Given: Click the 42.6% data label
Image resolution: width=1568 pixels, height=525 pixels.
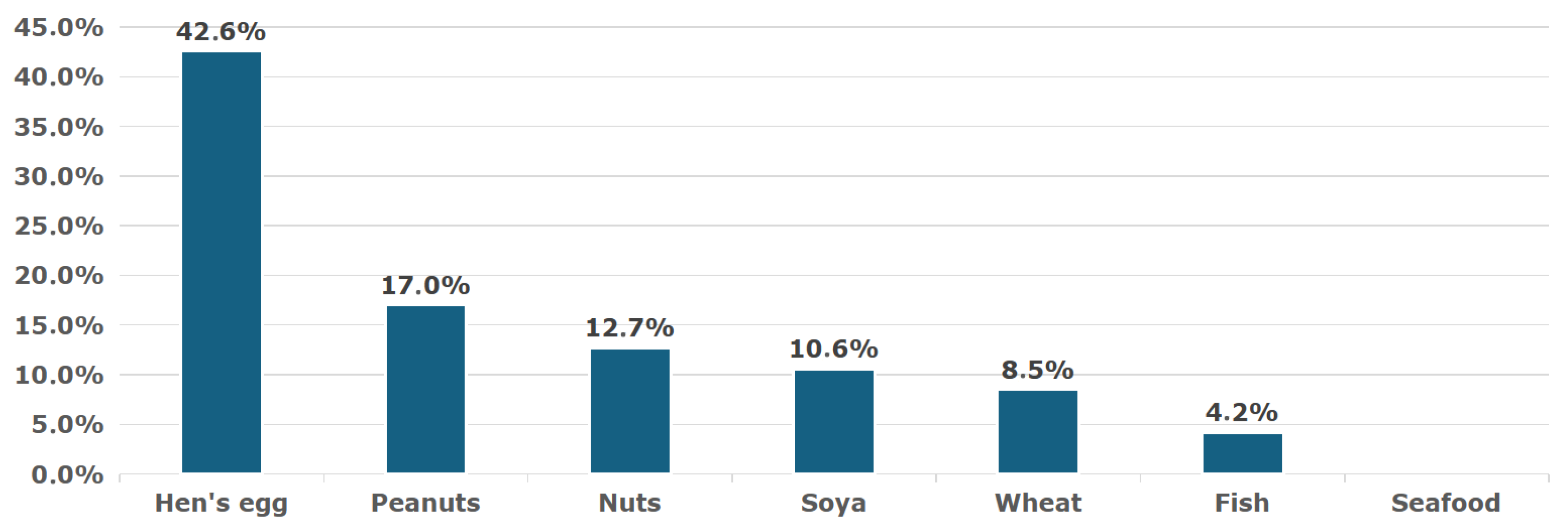Looking at the screenshot, I should pos(221,31).
